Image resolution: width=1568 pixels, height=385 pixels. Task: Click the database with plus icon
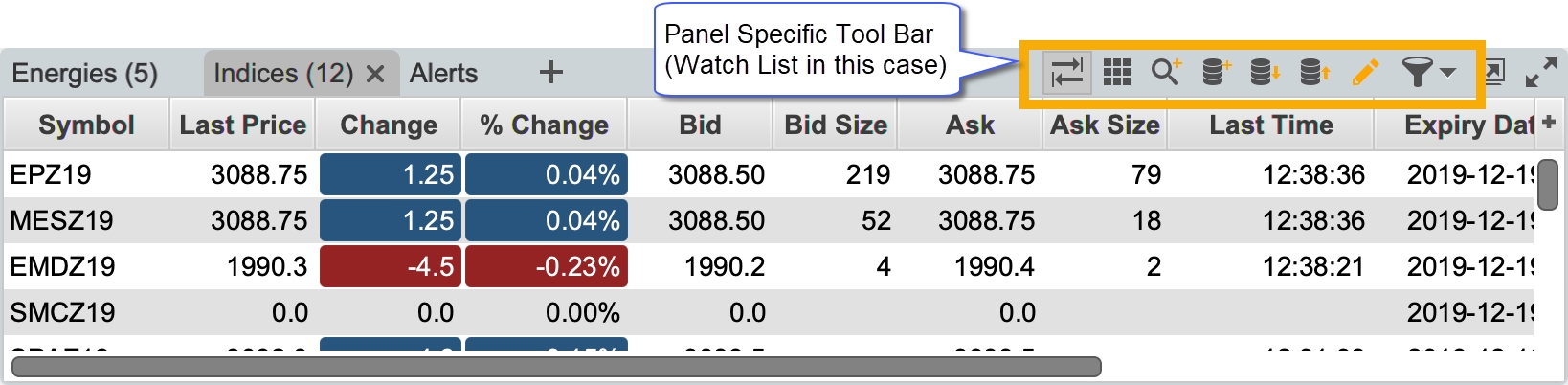[1216, 72]
